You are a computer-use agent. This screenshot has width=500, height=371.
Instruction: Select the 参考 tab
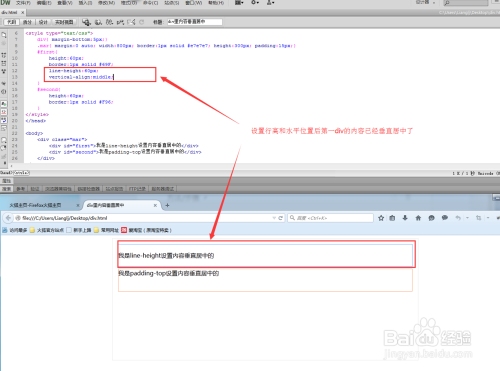coord(21,189)
